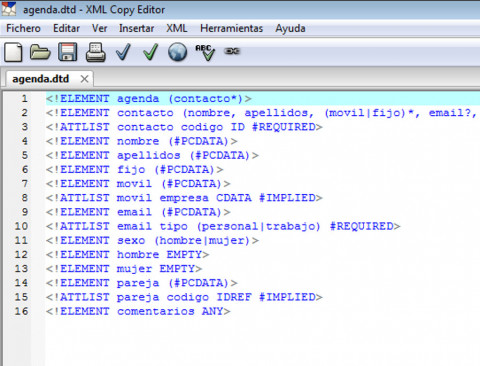Viewport: 480px width, 366px height.
Task: Open the Insertar menu
Action: 137,28
